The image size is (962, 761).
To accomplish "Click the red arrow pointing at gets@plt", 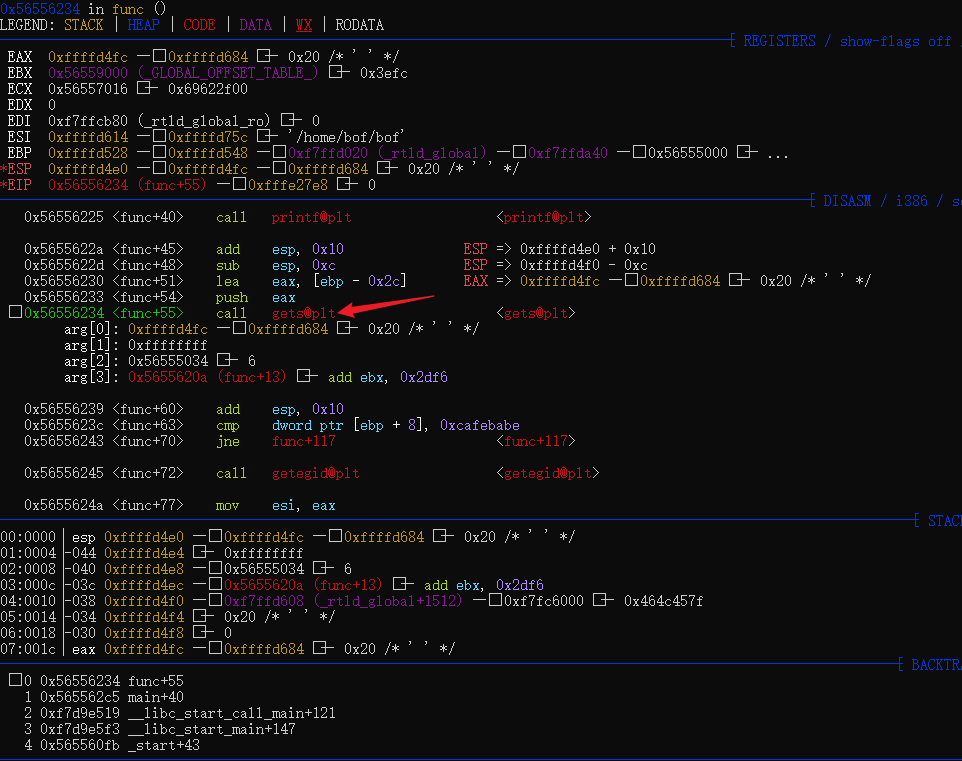I will 388,305.
